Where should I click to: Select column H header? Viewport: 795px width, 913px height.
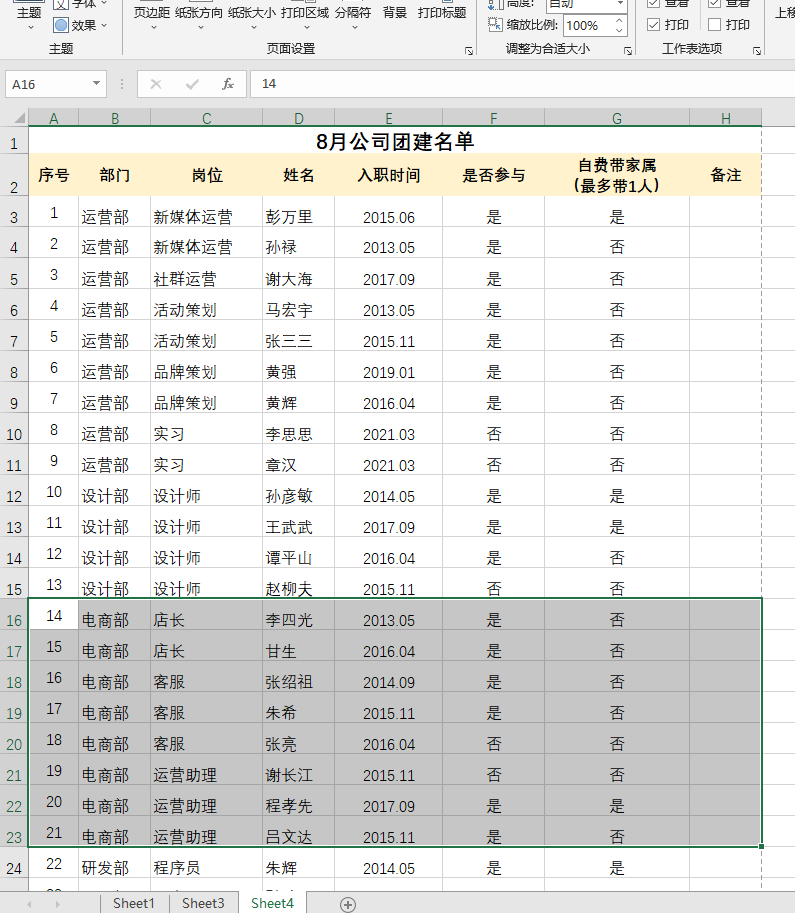pos(726,118)
